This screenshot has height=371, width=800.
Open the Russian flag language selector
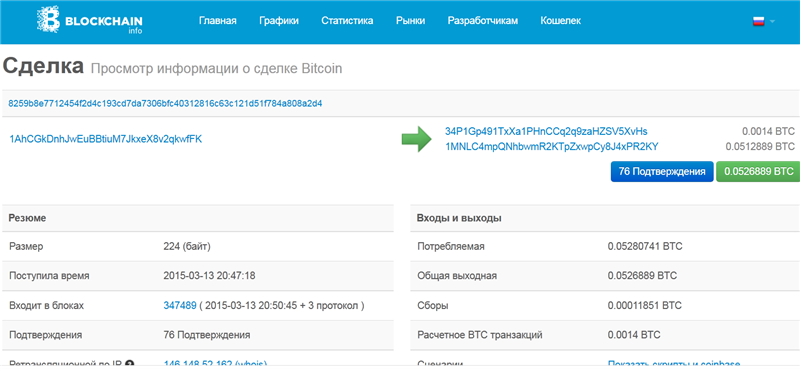[764, 21]
